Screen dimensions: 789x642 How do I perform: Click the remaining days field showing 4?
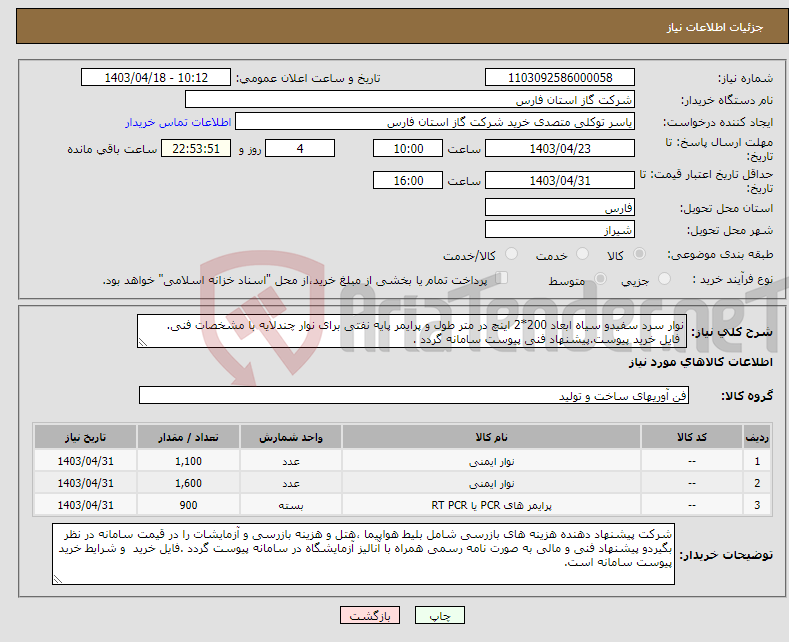(x=300, y=148)
